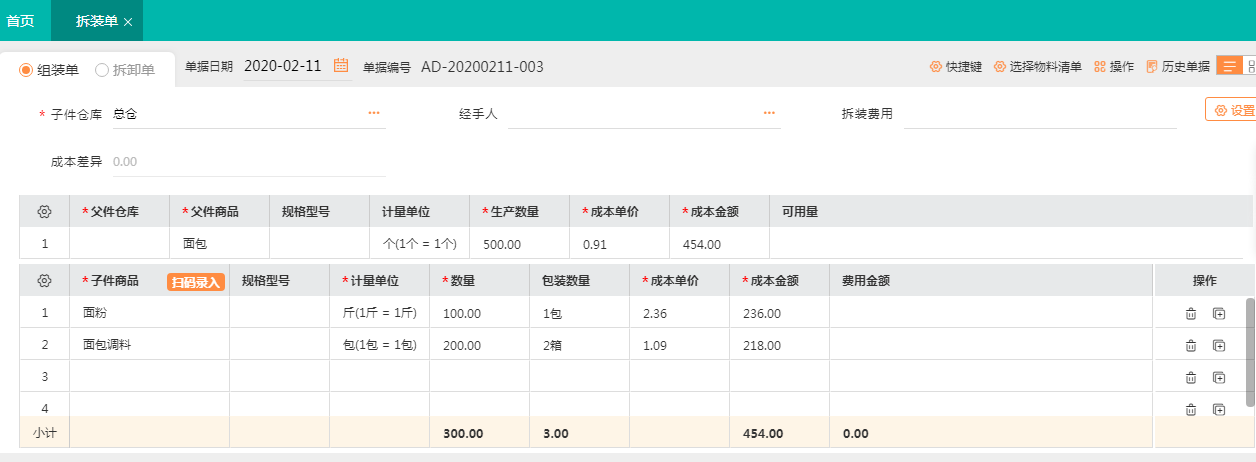Click the 父件仓库 column header
The width and height of the screenshot is (1256, 462).
(x=120, y=211)
